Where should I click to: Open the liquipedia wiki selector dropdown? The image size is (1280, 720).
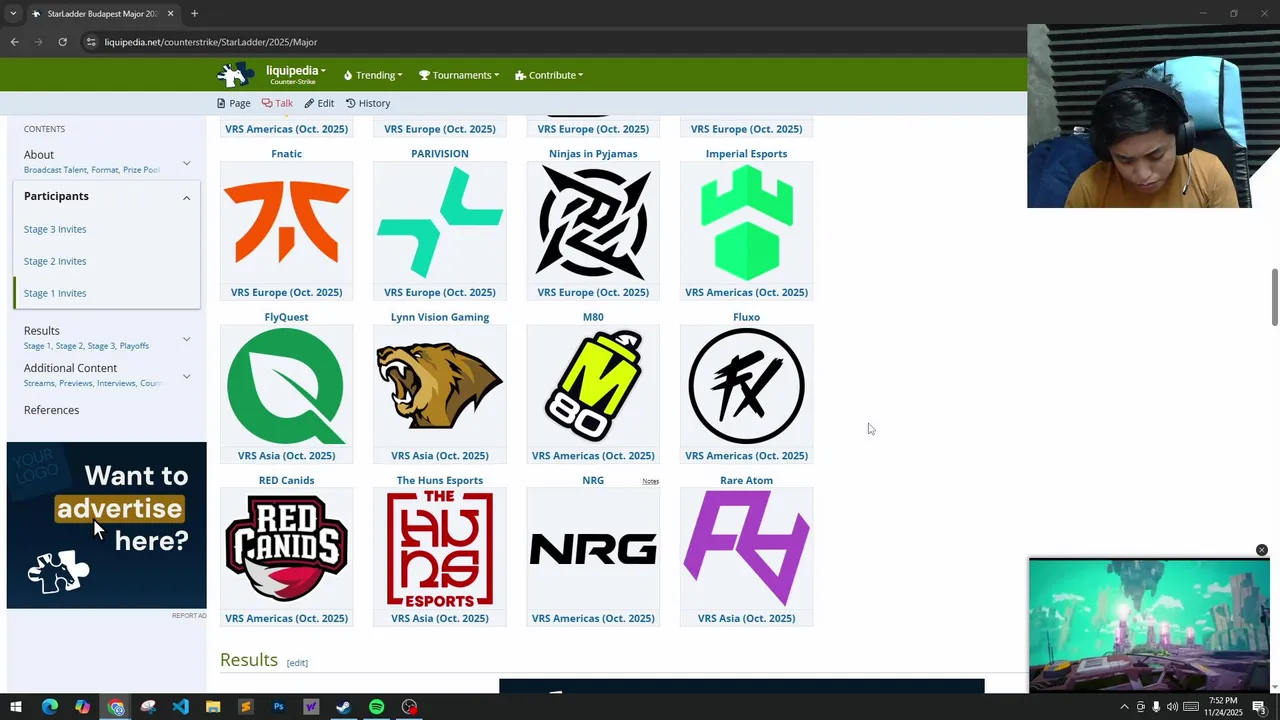pyautogui.click(x=296, y=74)
